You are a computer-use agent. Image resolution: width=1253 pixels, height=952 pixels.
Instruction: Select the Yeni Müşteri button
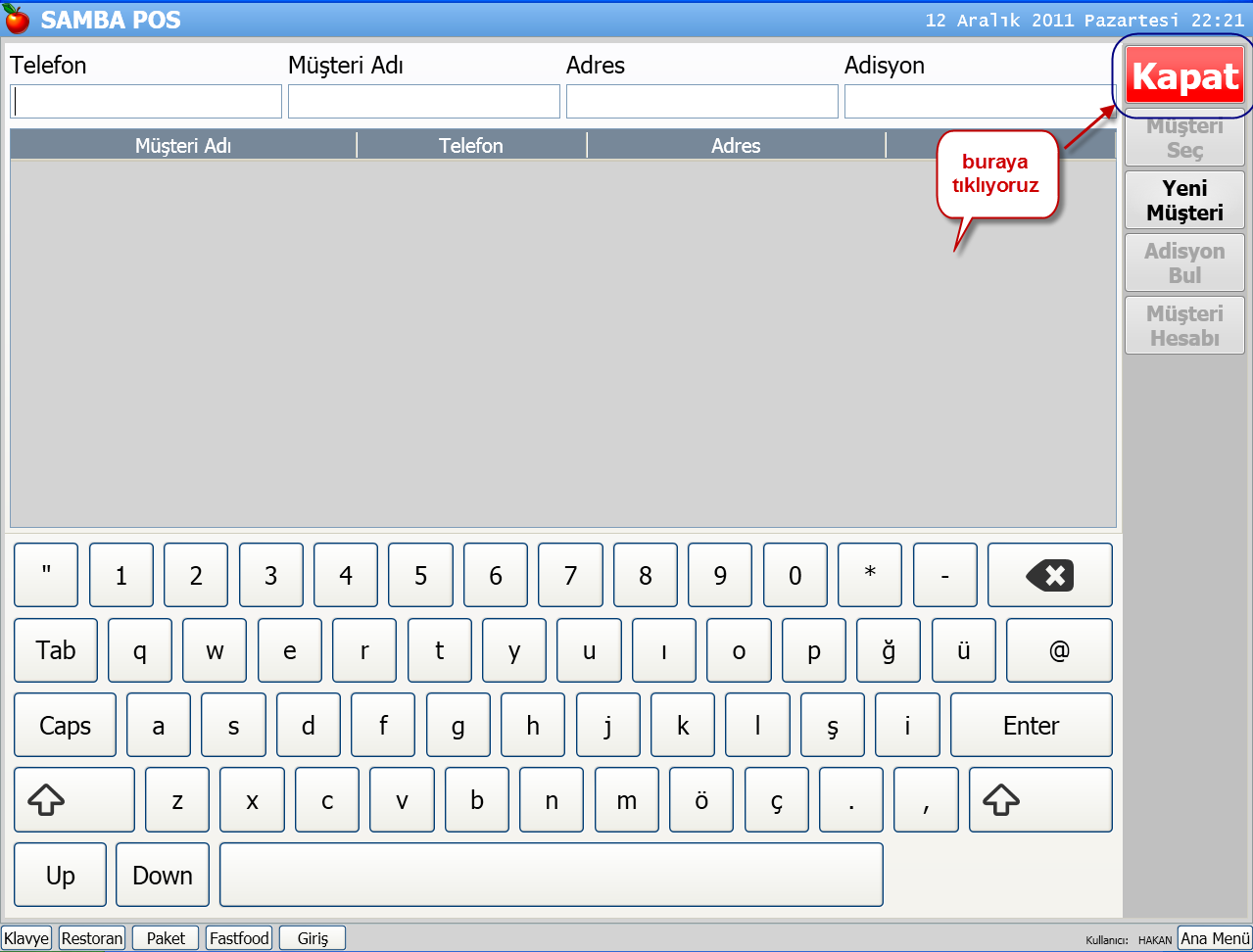point(1184,201)
